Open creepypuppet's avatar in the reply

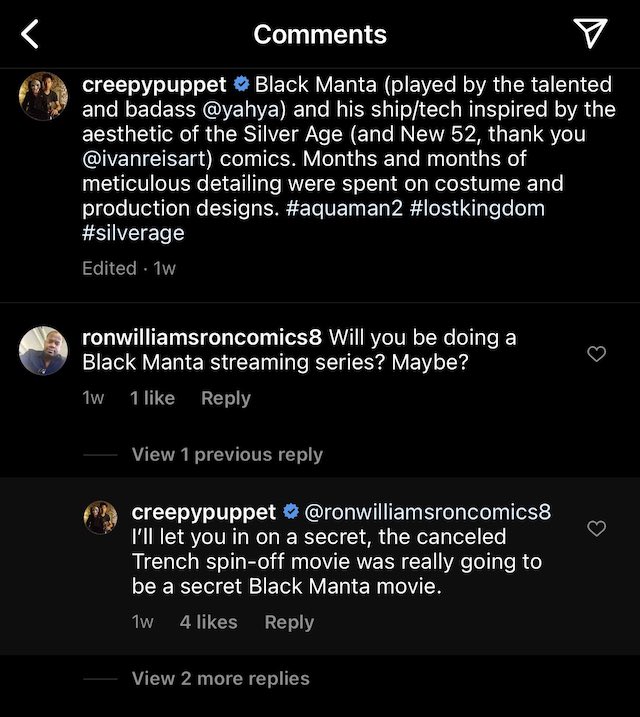(x=99, y=516)
